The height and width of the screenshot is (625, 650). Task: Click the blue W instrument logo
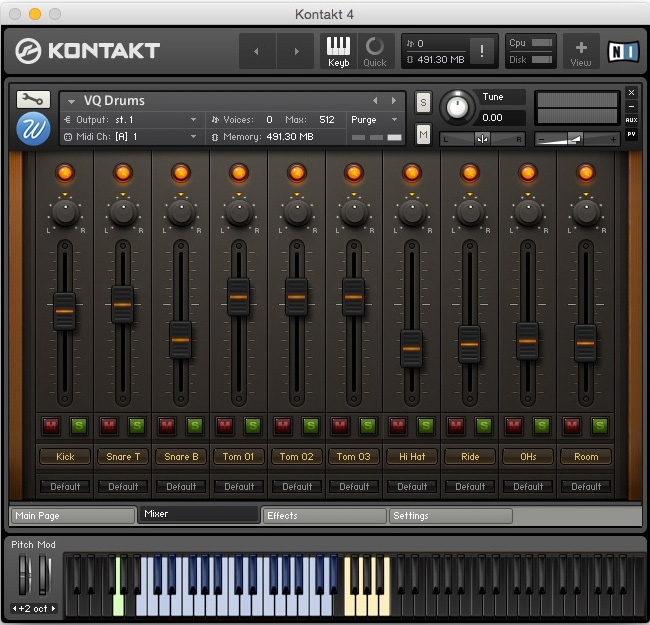point(33,129)
